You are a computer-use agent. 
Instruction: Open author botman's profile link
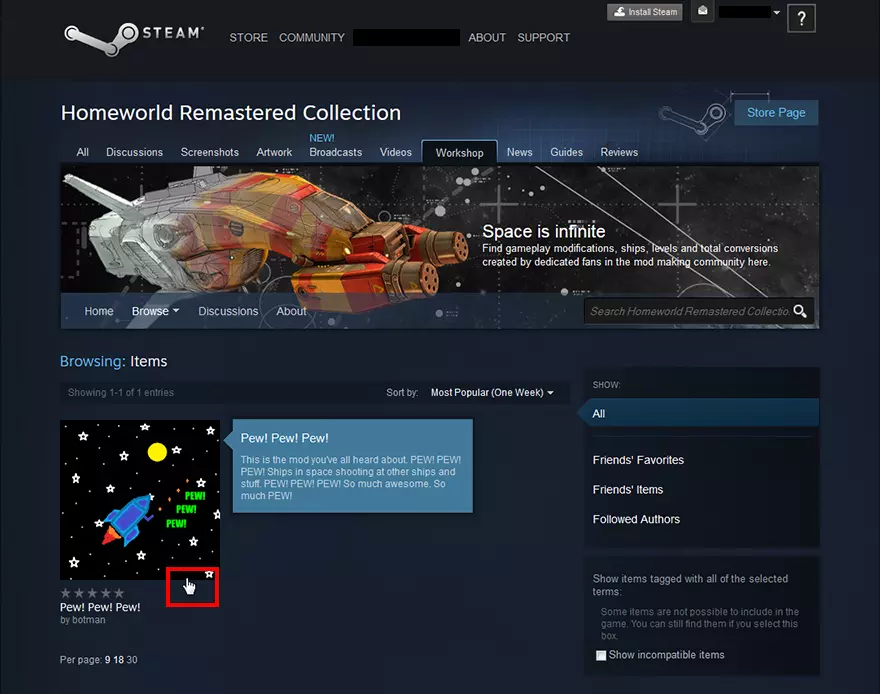[x=88, y=620]
